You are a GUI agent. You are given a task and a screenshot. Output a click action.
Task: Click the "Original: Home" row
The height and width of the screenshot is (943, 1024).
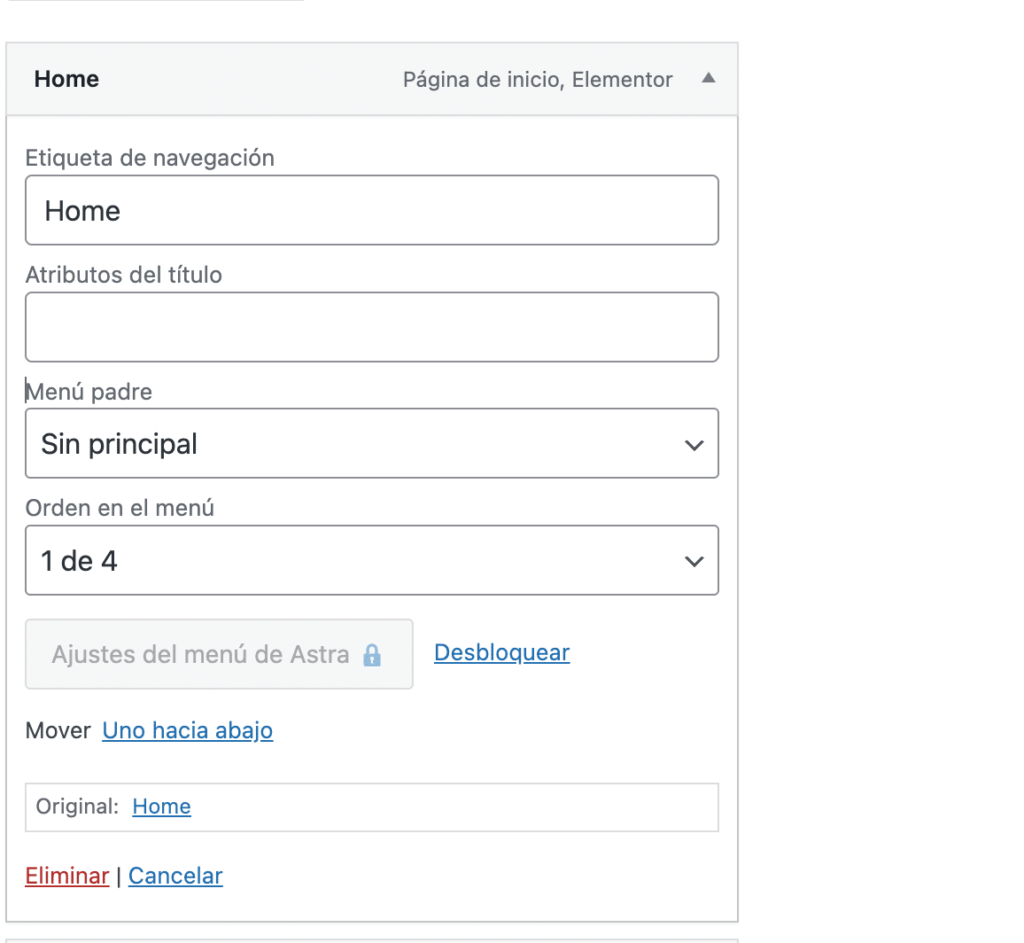coord(372,806)
